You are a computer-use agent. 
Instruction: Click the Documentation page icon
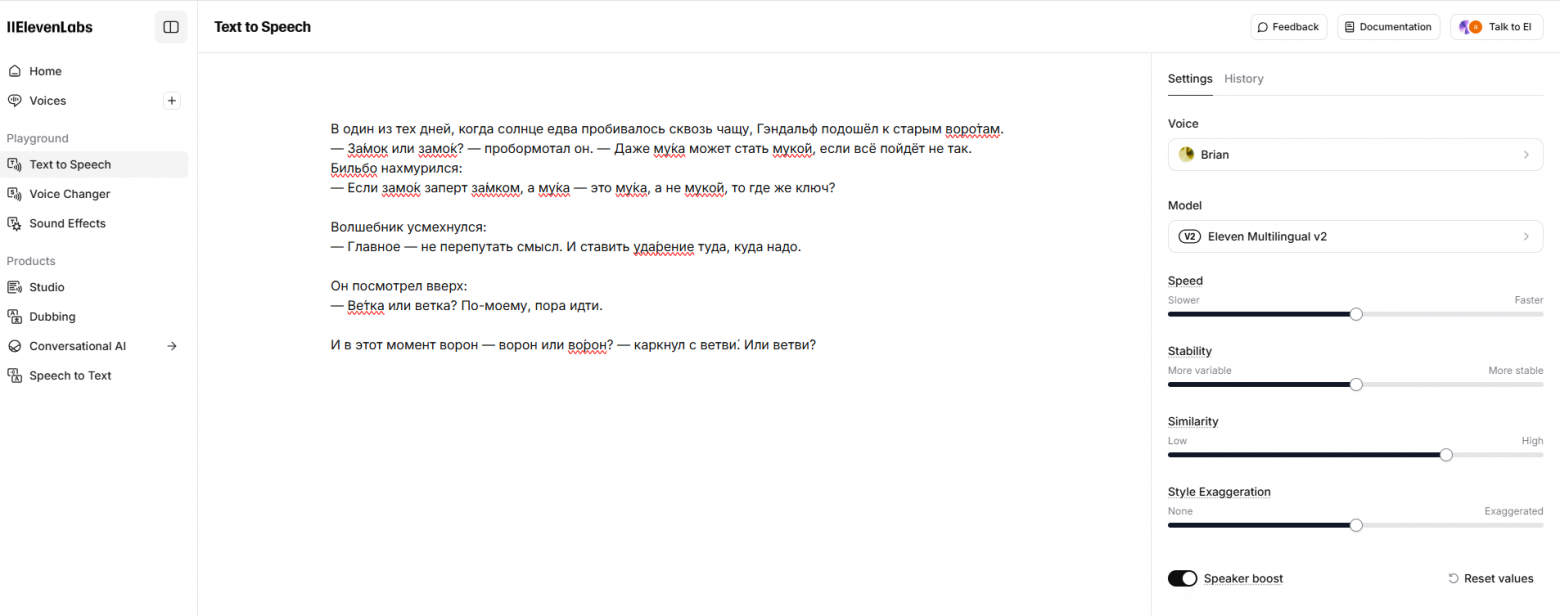(1350, 27)
